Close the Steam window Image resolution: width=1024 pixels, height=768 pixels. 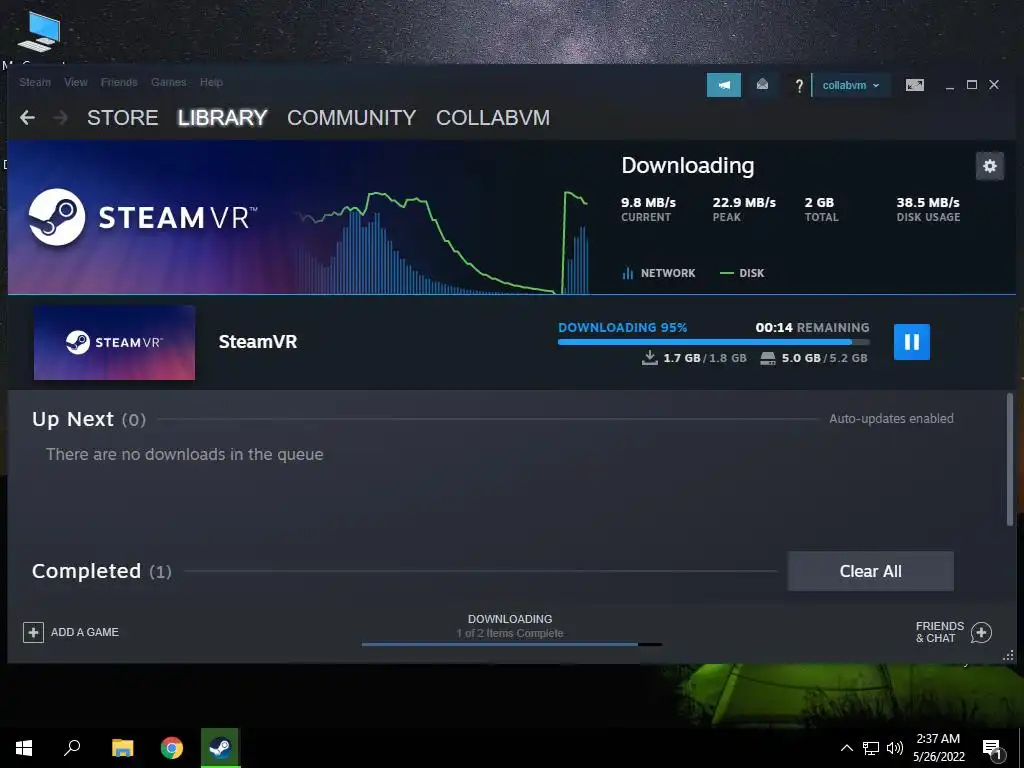pos(994,85)
